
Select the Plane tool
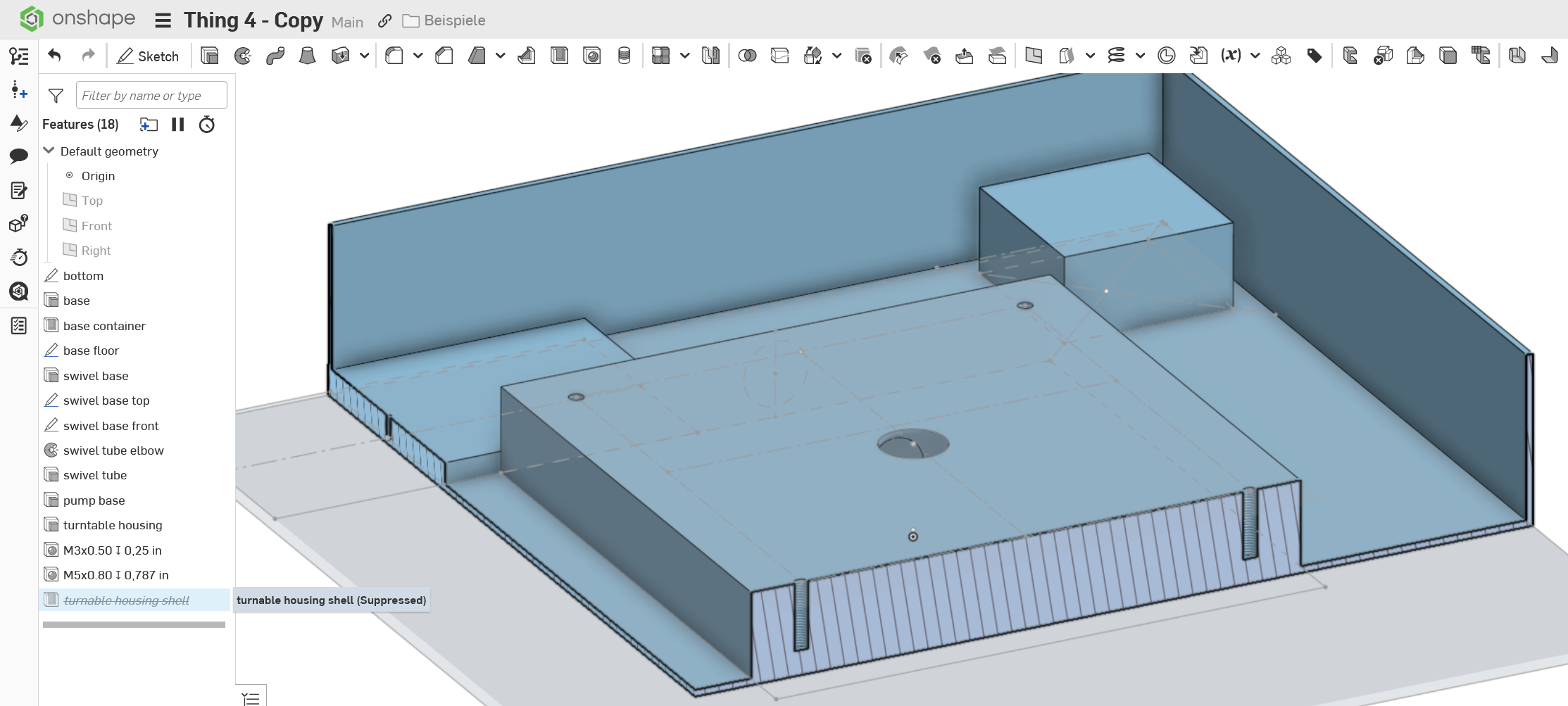click(x=1034, y=56)
